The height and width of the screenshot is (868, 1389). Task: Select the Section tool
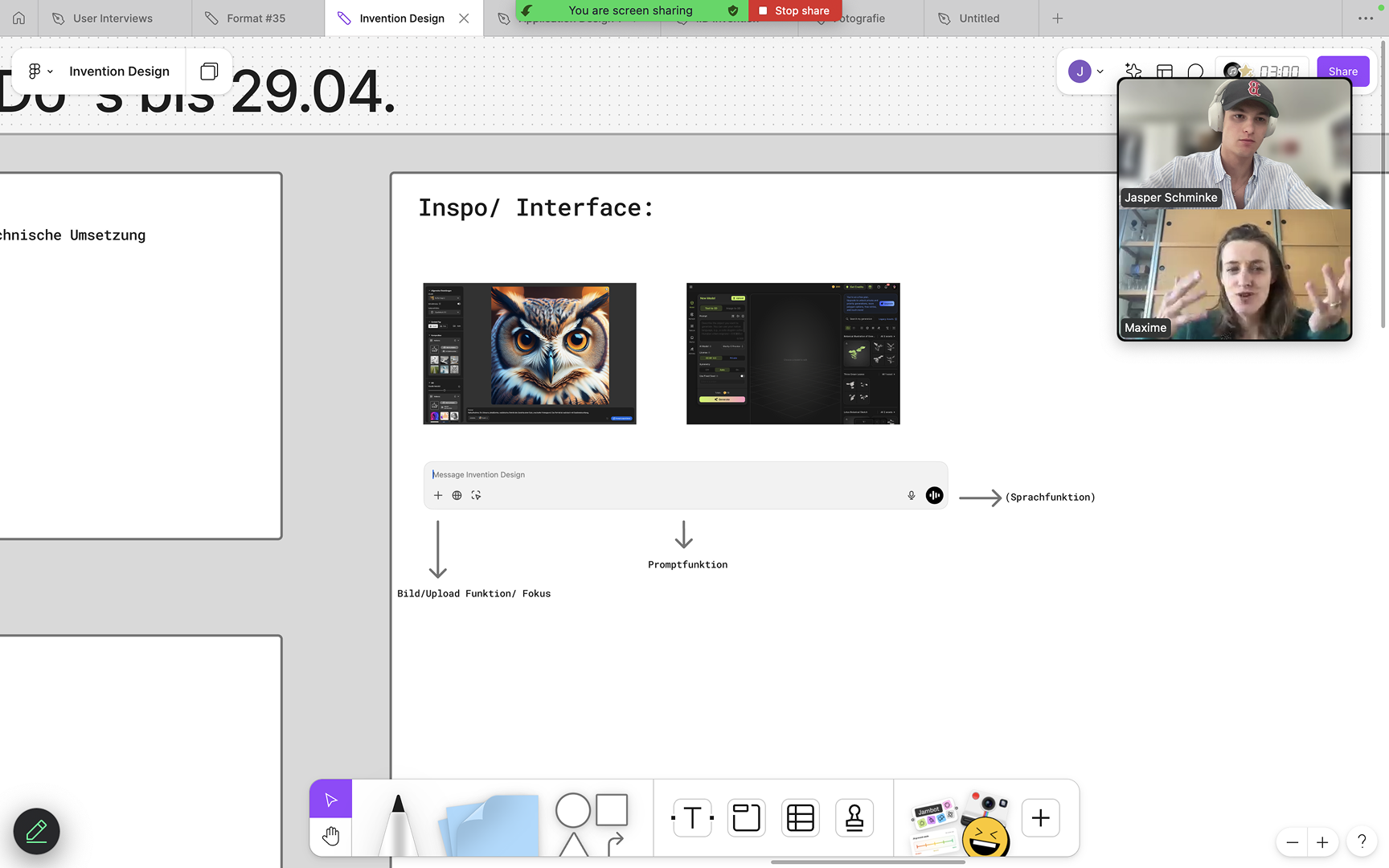746,818
